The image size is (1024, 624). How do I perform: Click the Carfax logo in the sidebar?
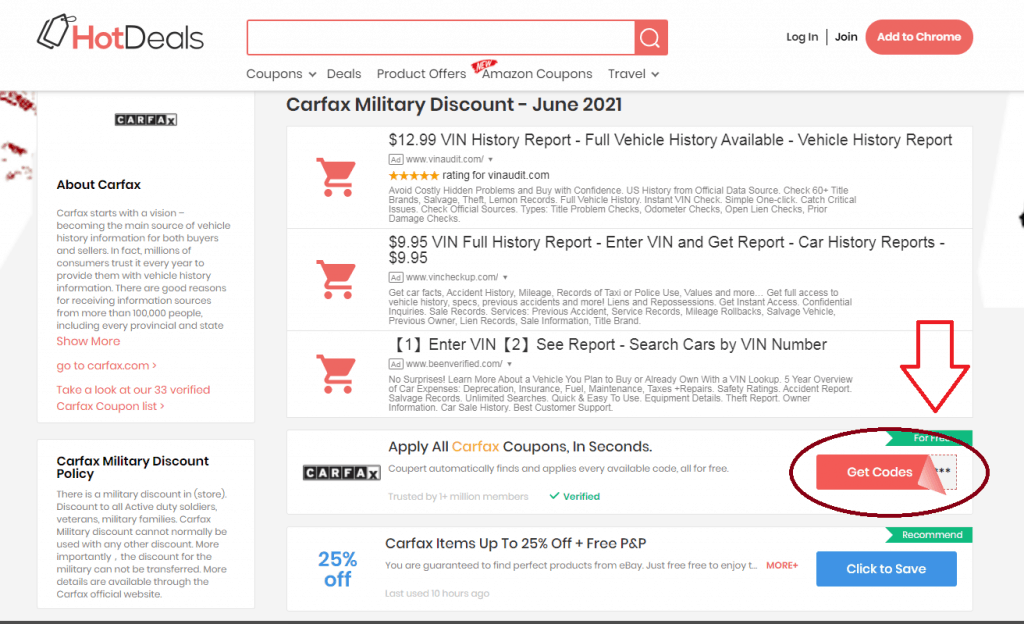[x=146, y=119]
